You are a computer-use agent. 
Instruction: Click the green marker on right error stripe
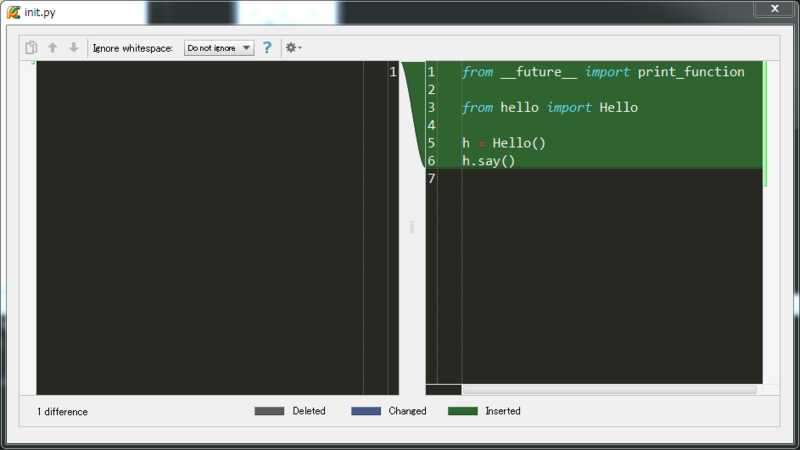tap(765, 123)
